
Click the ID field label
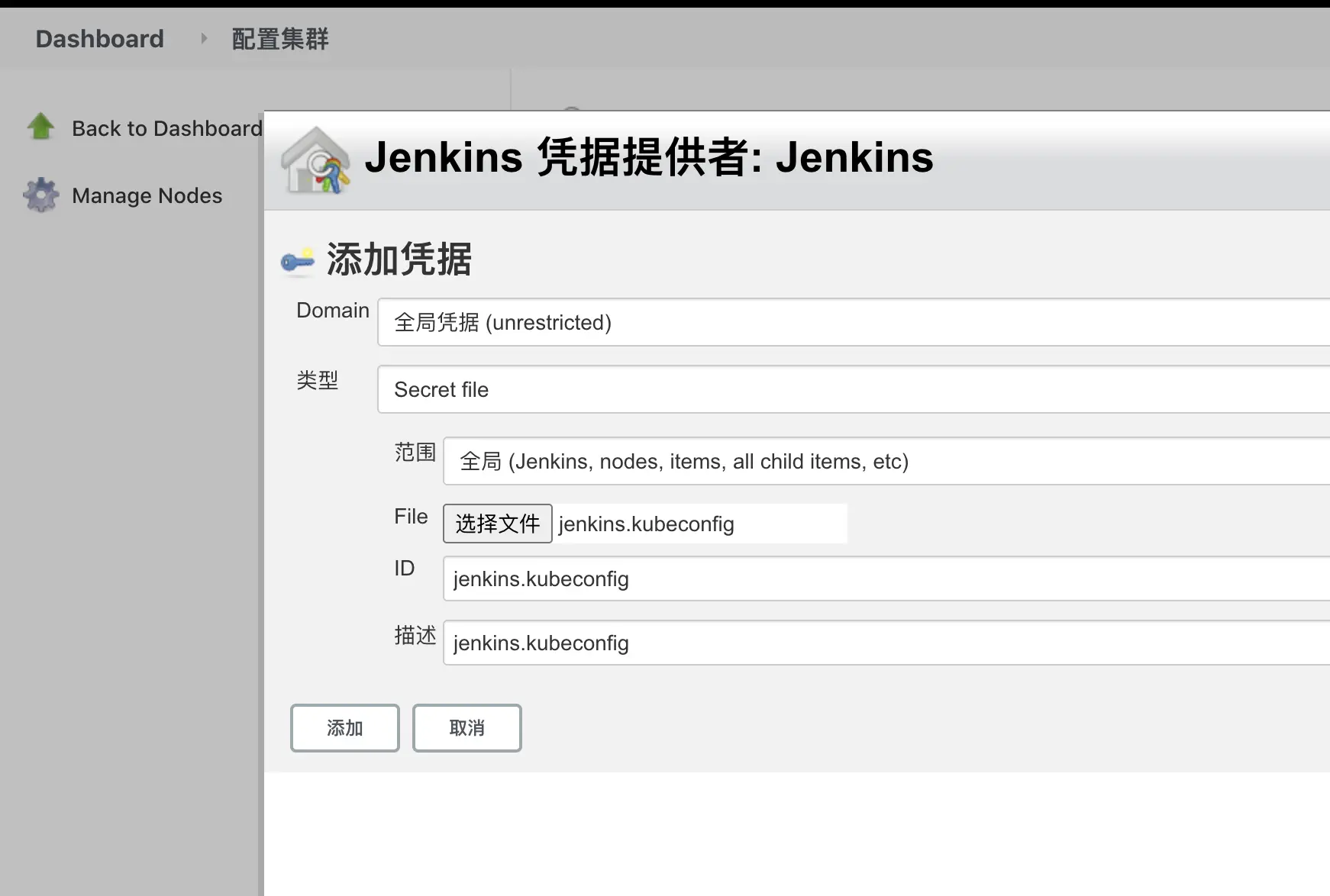point(405,569)
